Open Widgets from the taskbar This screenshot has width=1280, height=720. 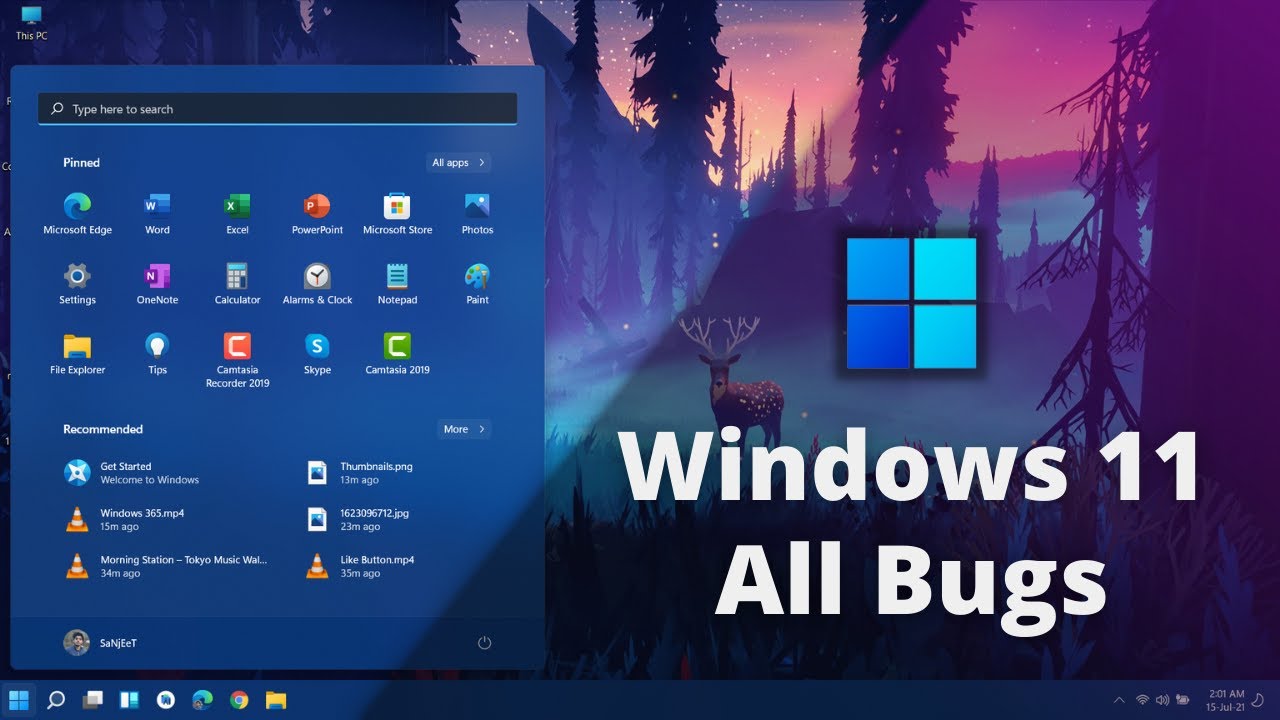tap(129, 699)
